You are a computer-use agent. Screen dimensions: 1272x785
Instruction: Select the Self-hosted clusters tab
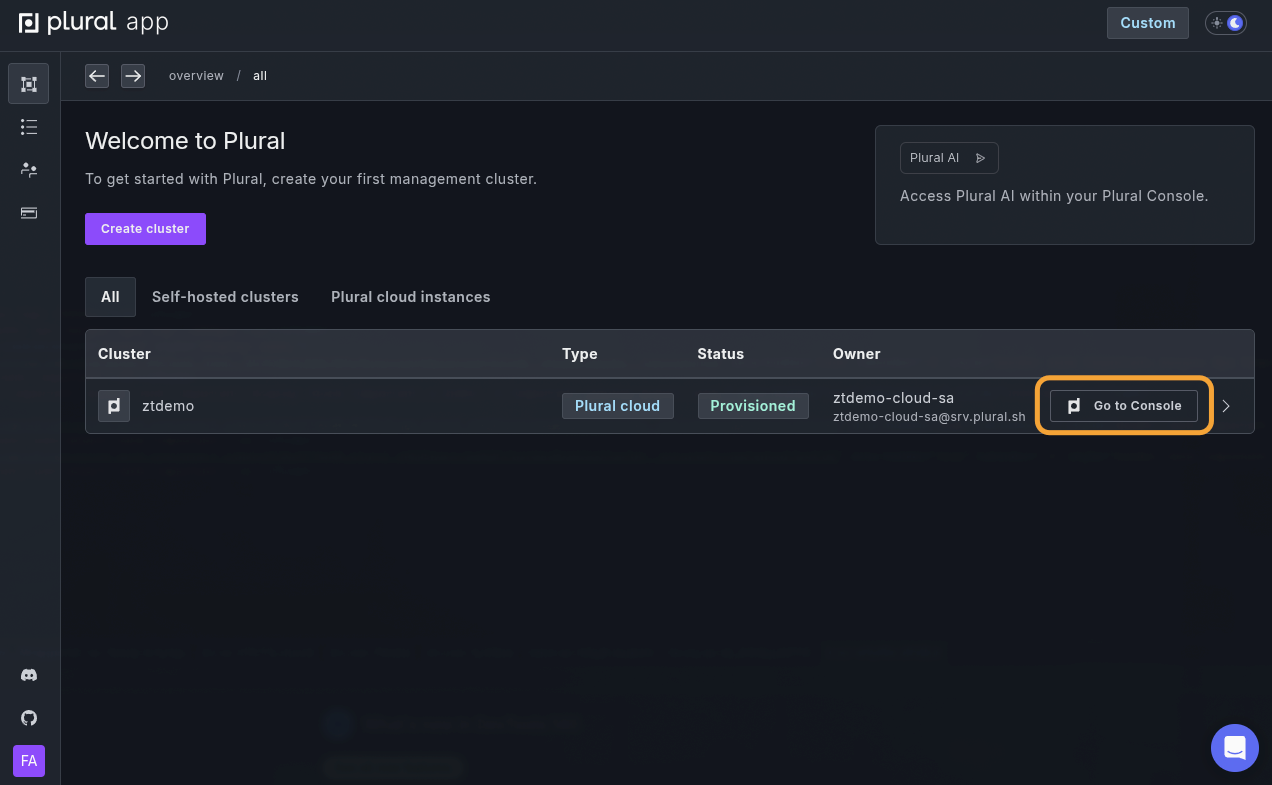click(x=225, y=297)
